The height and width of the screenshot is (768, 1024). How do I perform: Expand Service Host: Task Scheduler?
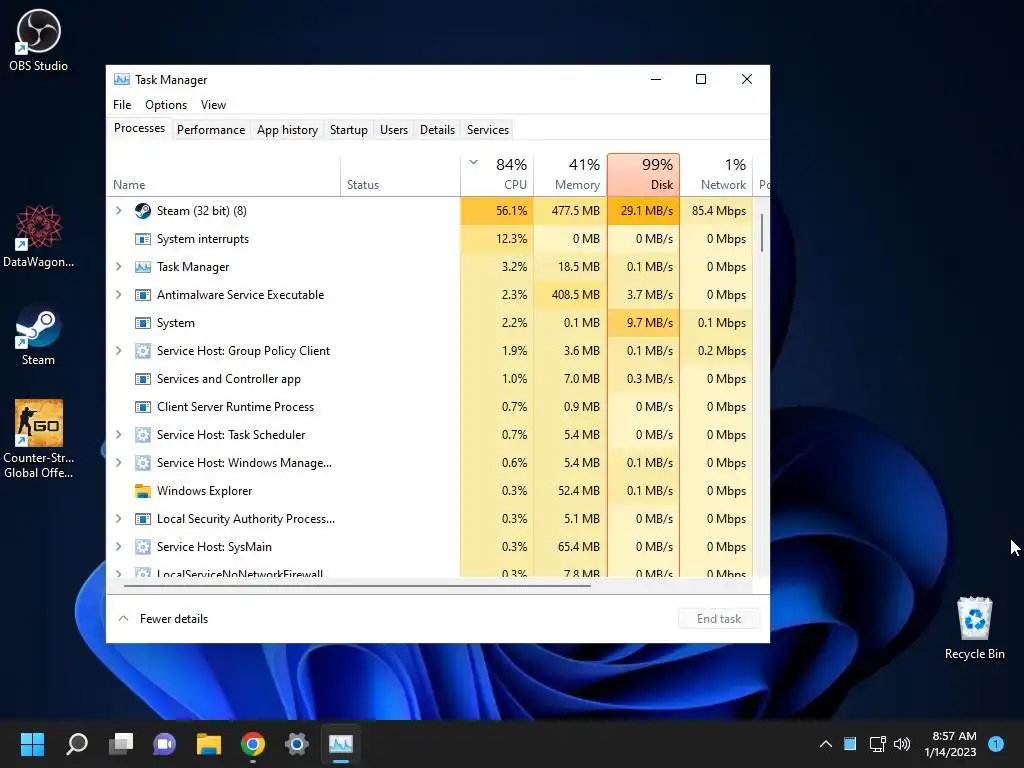pos(118,435)
